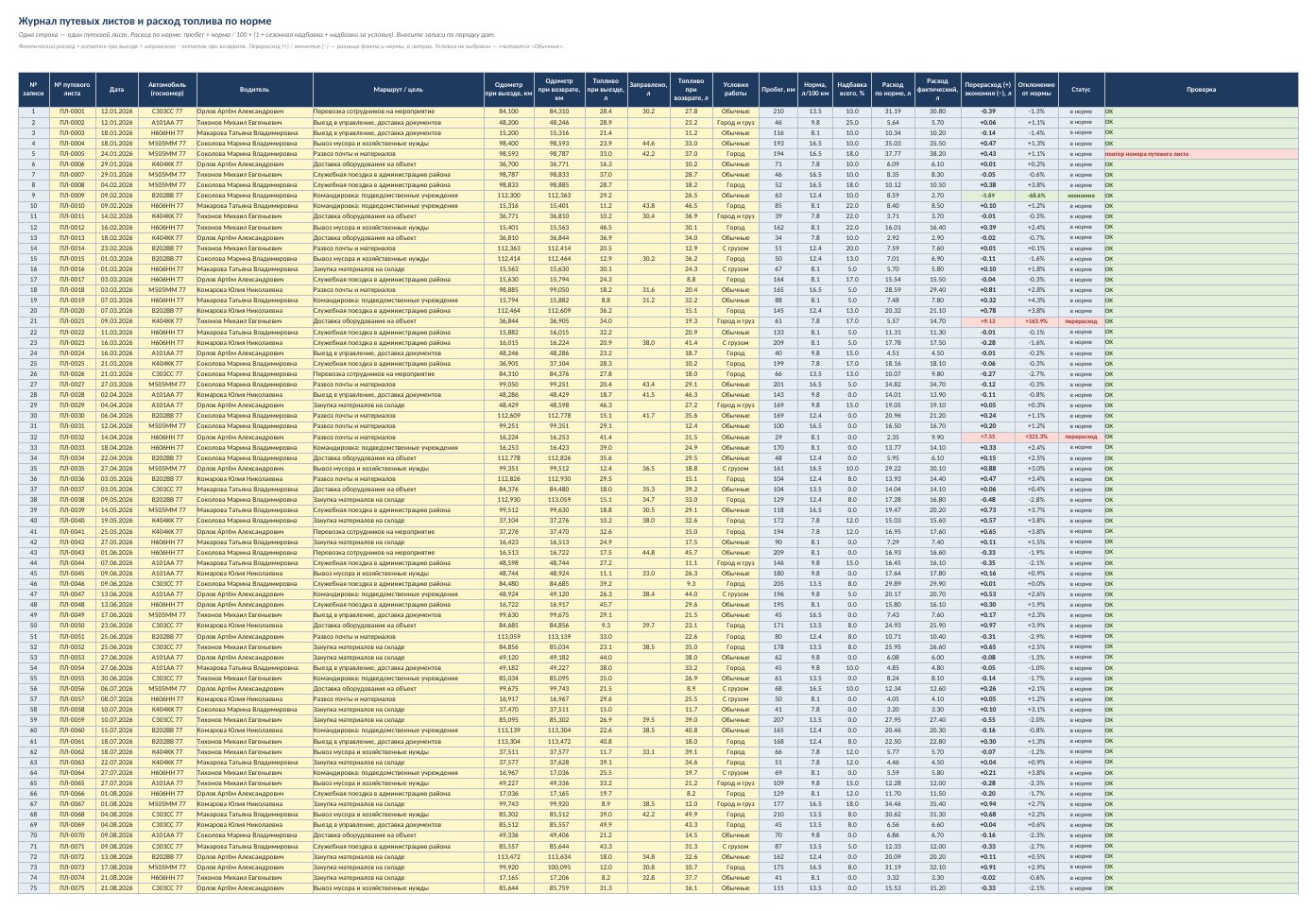Select 'перерасход' status in row ПЛ-0032

pos(1081,437)
